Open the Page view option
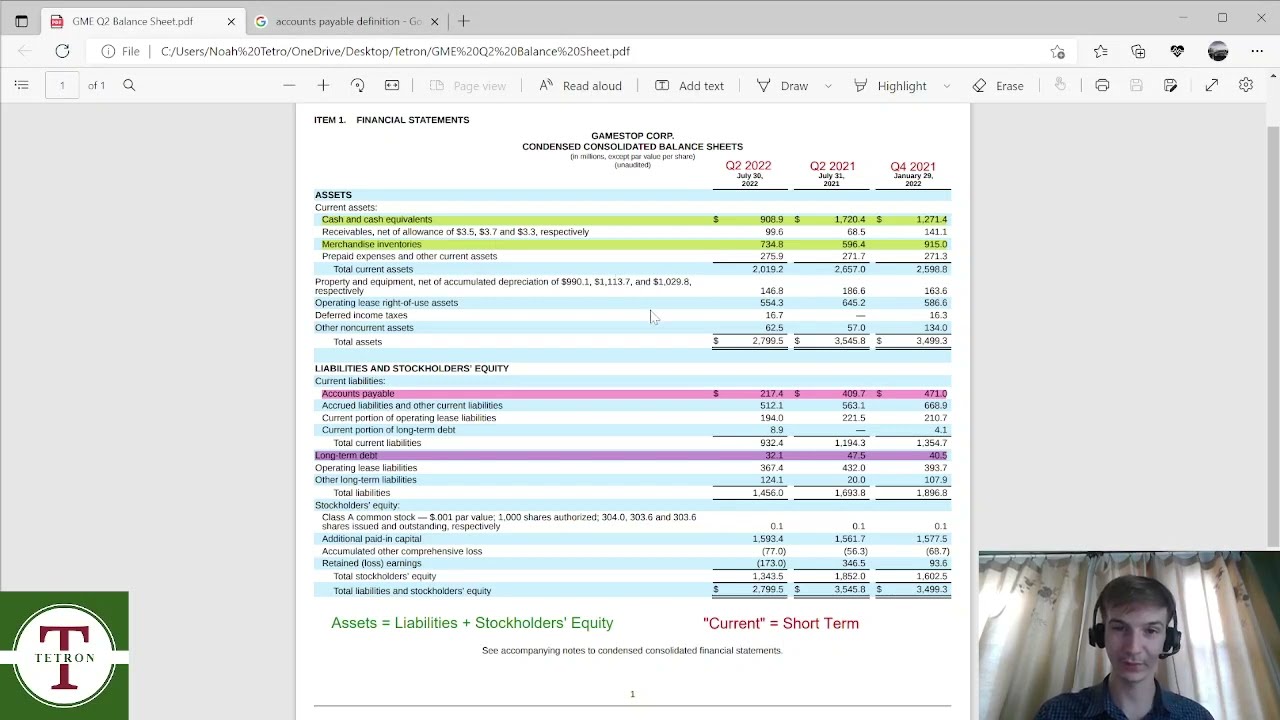 click(468, 85)
